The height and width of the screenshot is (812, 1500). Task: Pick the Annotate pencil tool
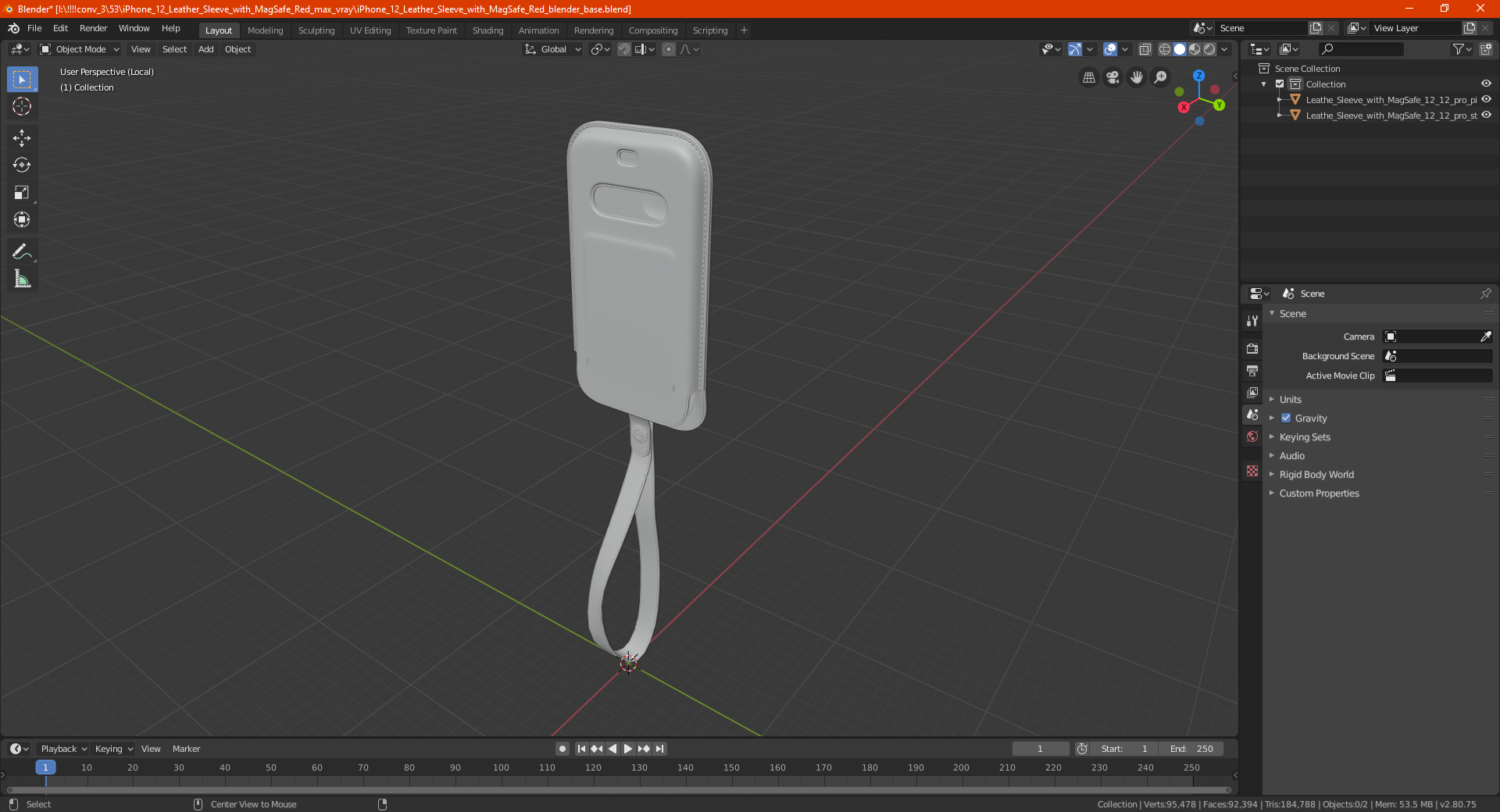(x=22, y=251)
